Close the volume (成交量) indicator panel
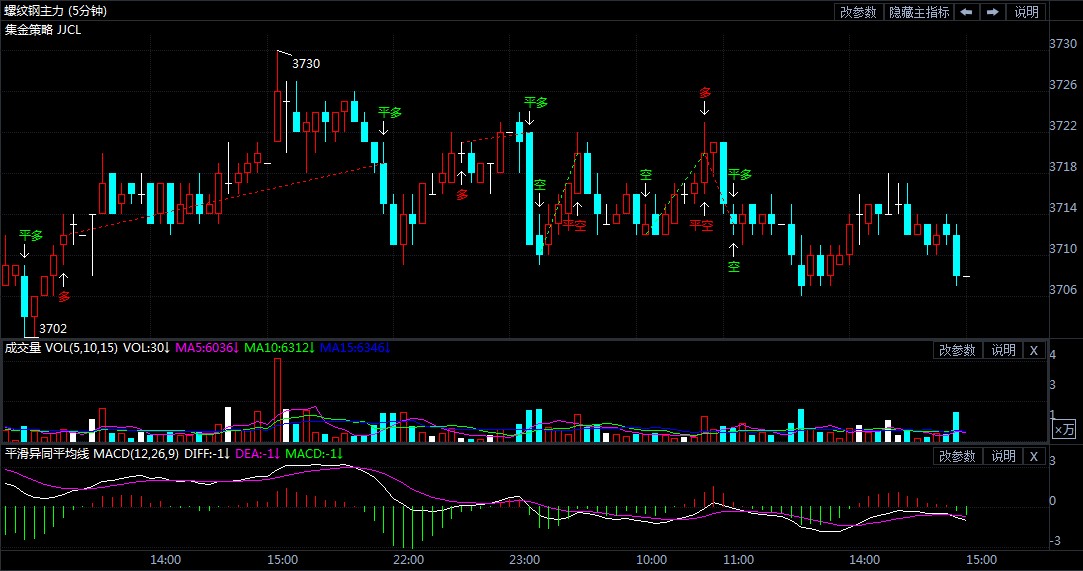1083x571 pixels. point(1034,350)
